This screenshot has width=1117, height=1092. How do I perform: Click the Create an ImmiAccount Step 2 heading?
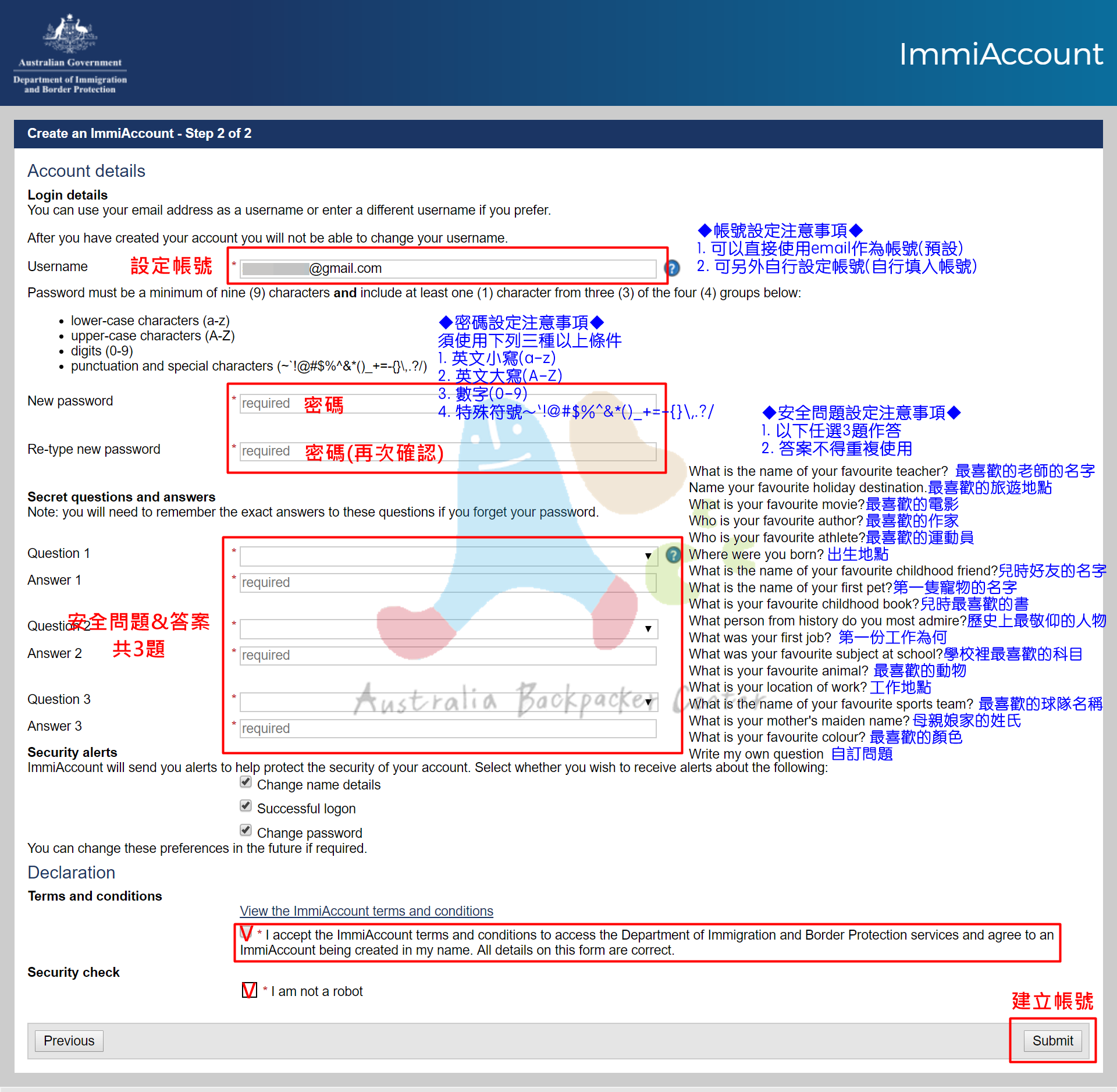point(140,134)
